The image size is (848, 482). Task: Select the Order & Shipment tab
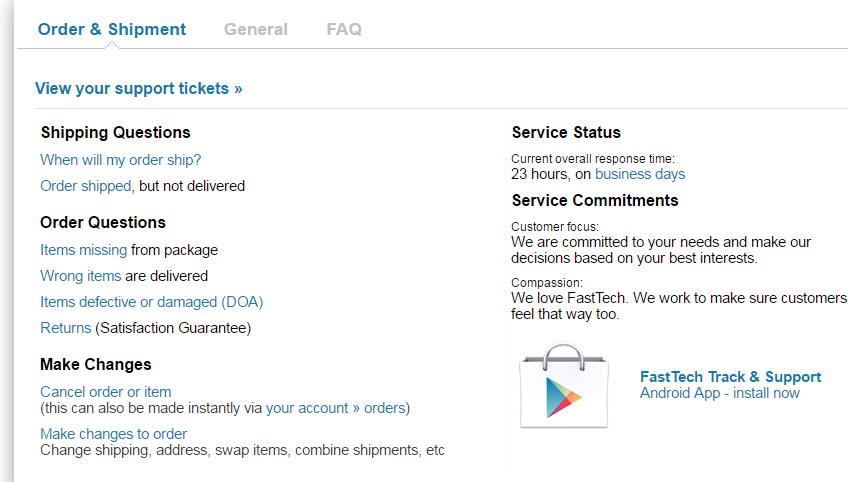point(112,29)
